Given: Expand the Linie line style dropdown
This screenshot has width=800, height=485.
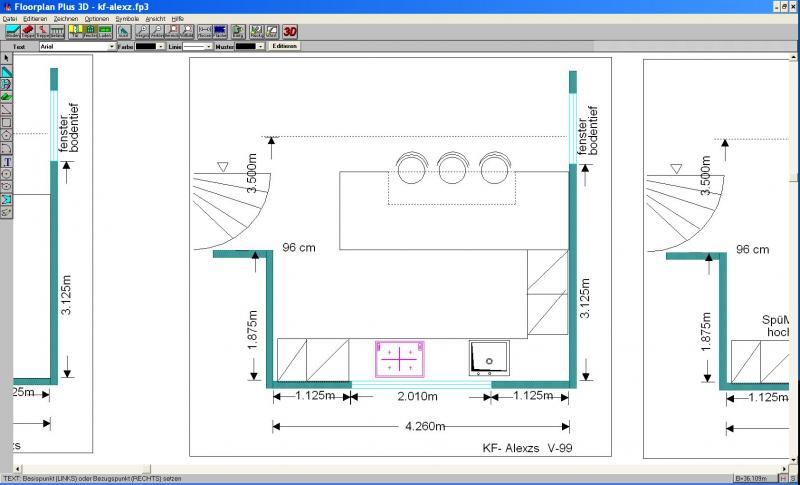Looking at the screenshot, I should click(x=211, y=46).
